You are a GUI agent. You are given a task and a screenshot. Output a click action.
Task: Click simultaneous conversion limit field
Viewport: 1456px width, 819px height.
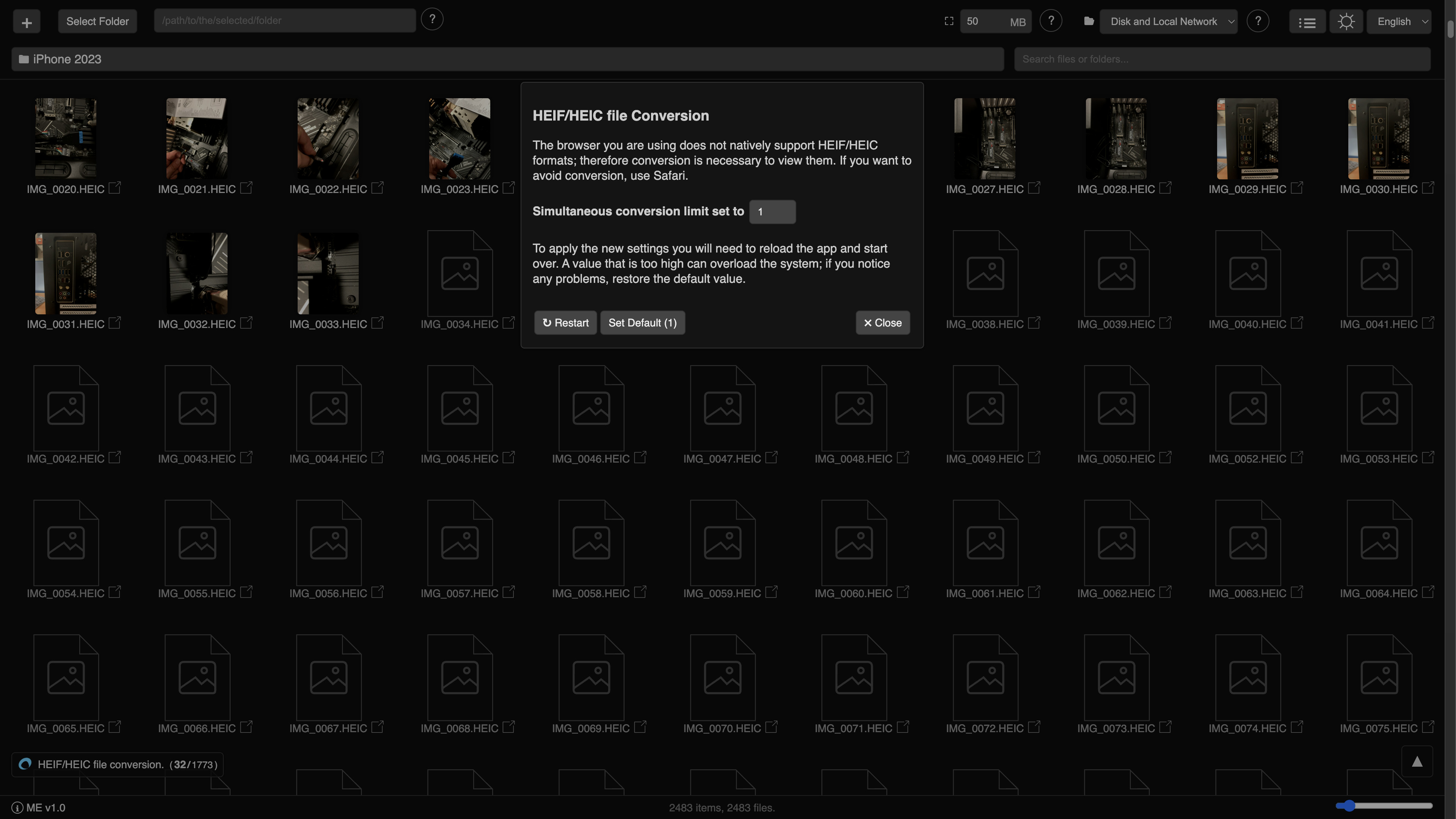(772, 212)
